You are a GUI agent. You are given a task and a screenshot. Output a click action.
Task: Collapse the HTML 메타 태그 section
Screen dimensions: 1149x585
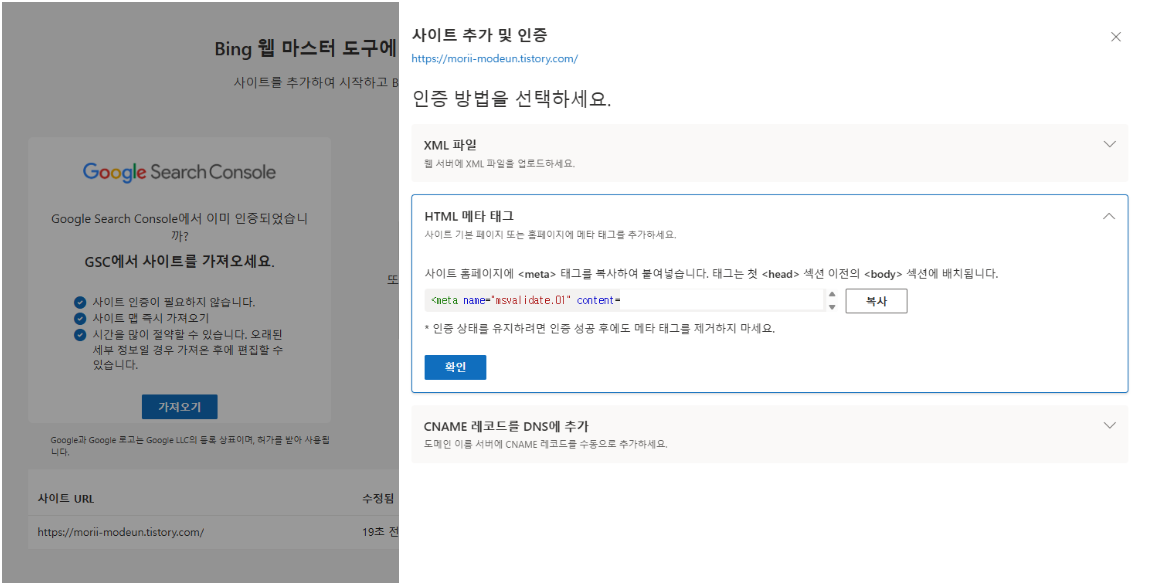1109,216
